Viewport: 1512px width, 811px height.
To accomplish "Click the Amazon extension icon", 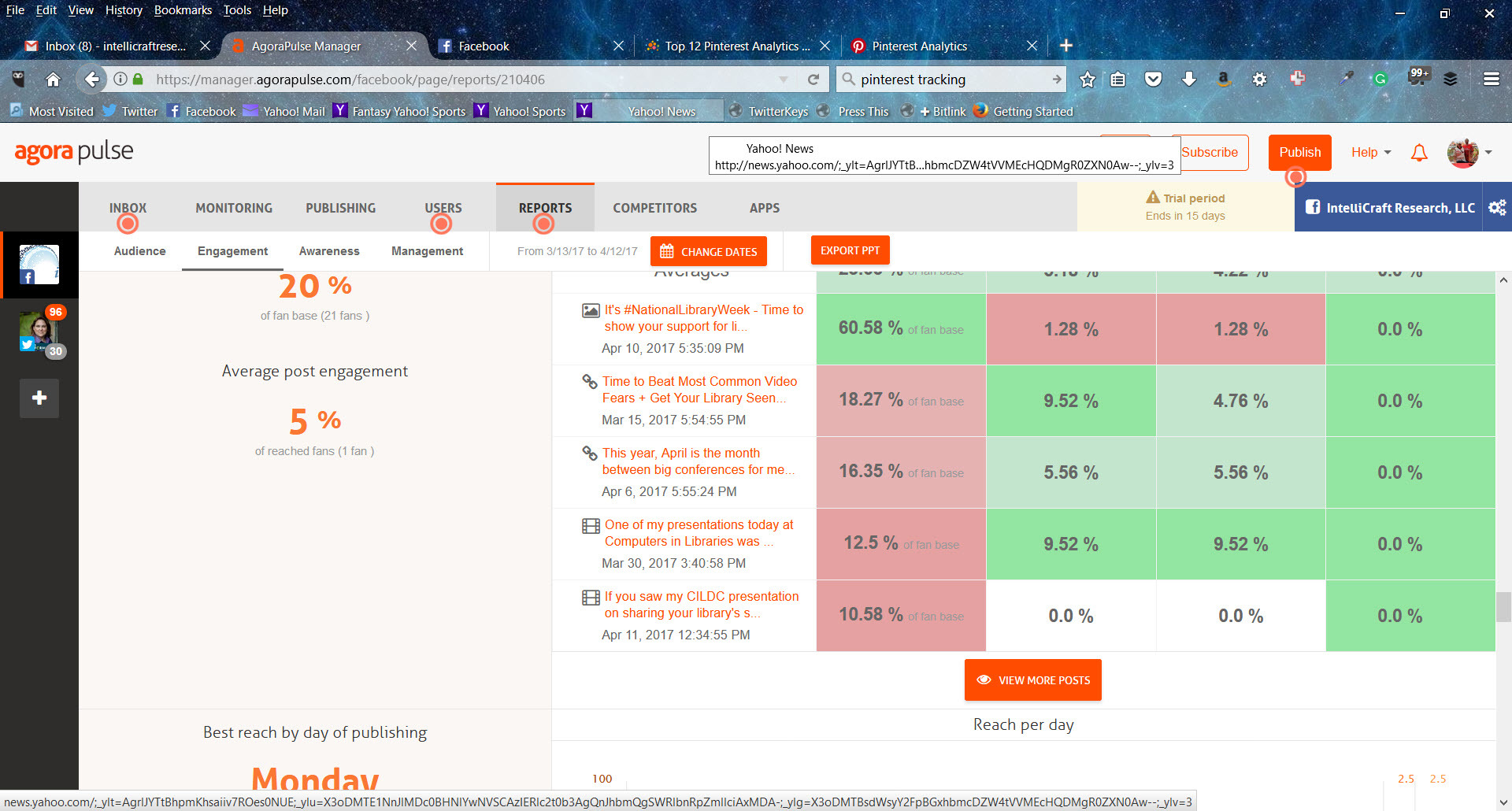I will tap(1223, 80).
